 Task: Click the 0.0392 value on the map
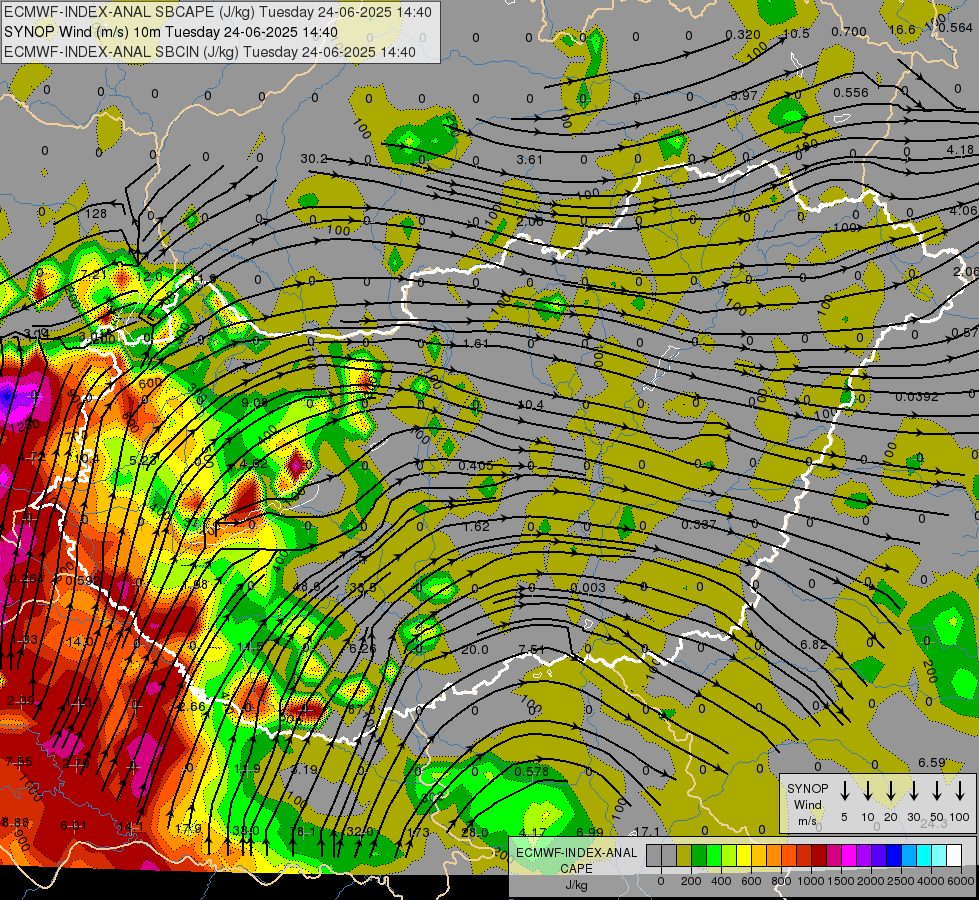[x=917, y=397]
